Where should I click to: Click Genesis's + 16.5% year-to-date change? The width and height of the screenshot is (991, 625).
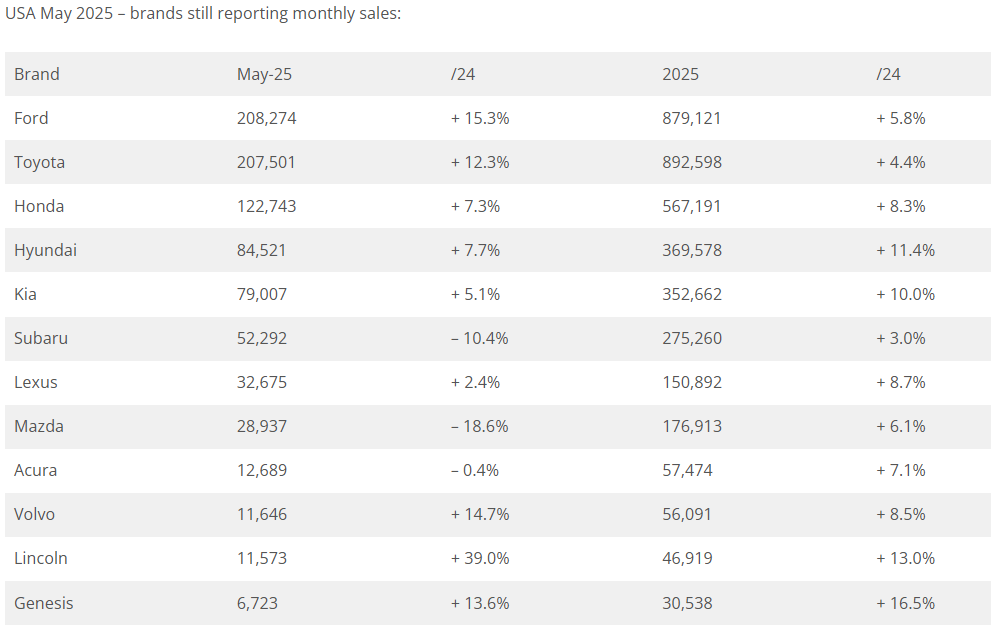tap(905, 603)
